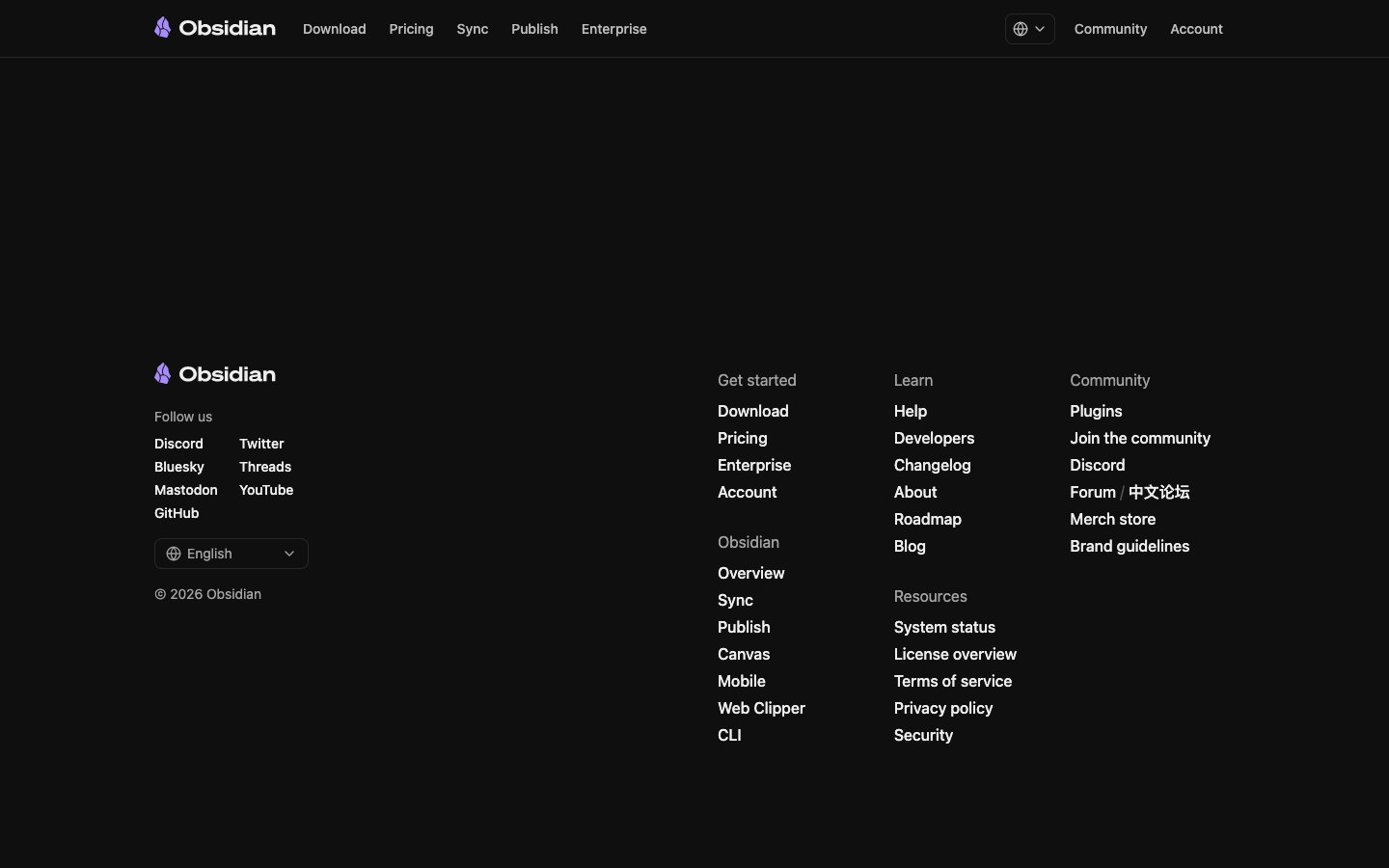The height and width of the screenshot is (868, 1389).
Task: Follow the Bluesky social link
Action: point(179,467)
